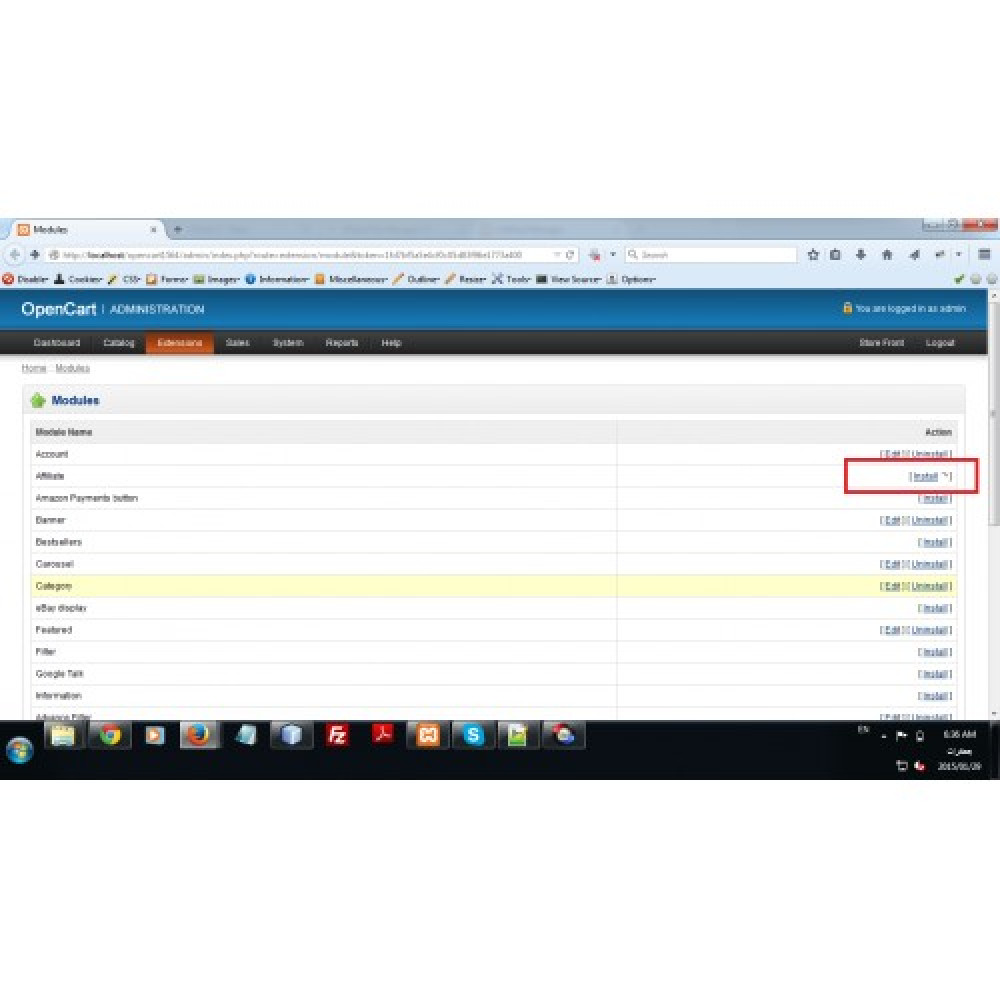This screenshot has width=1000, height=1000.
Task: Open the System menu
Action: (288, 342)
